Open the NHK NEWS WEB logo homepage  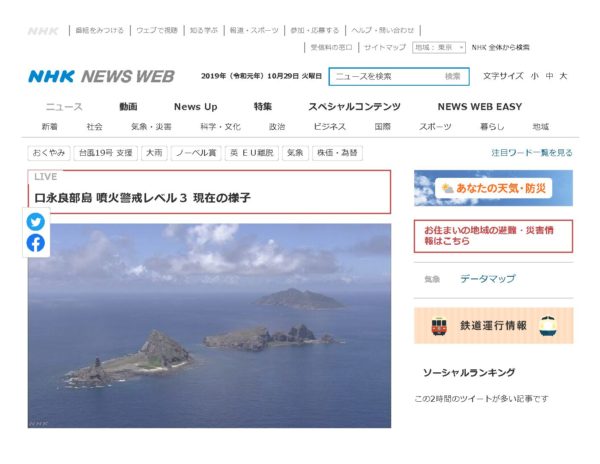101,77
